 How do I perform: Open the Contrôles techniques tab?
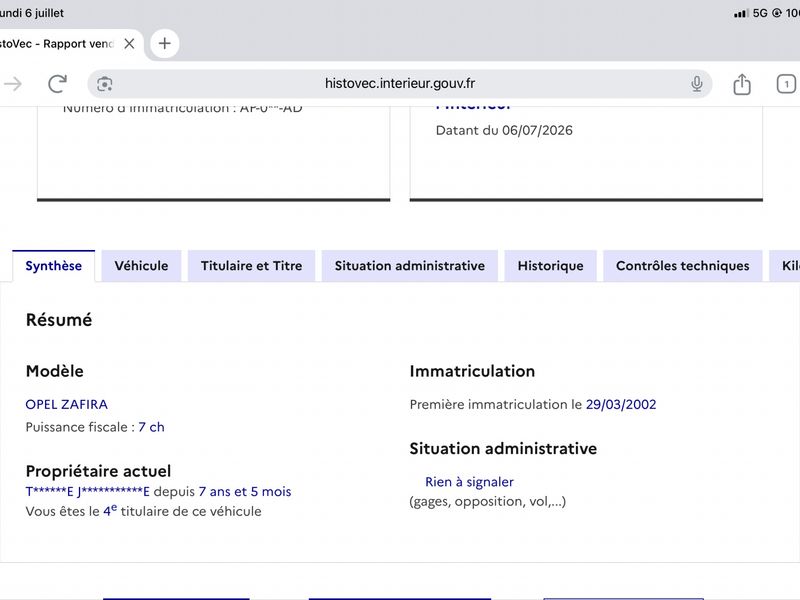pos(683,266)
